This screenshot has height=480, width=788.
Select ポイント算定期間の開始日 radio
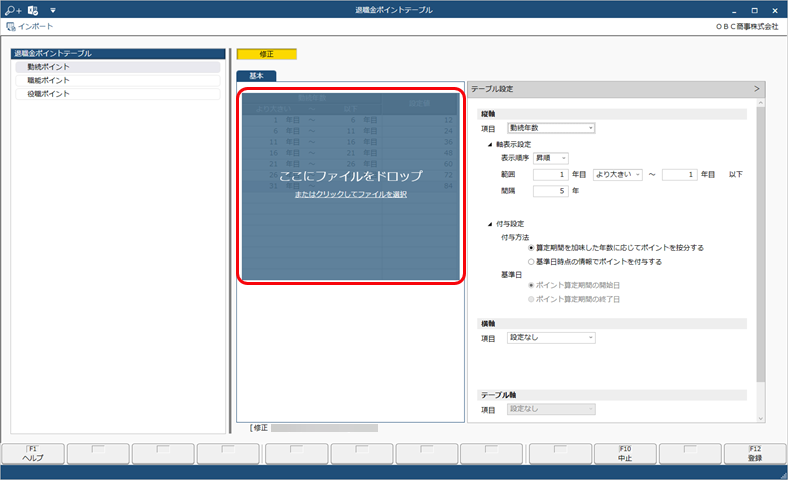pyautogui.click(x=531, y=285)
